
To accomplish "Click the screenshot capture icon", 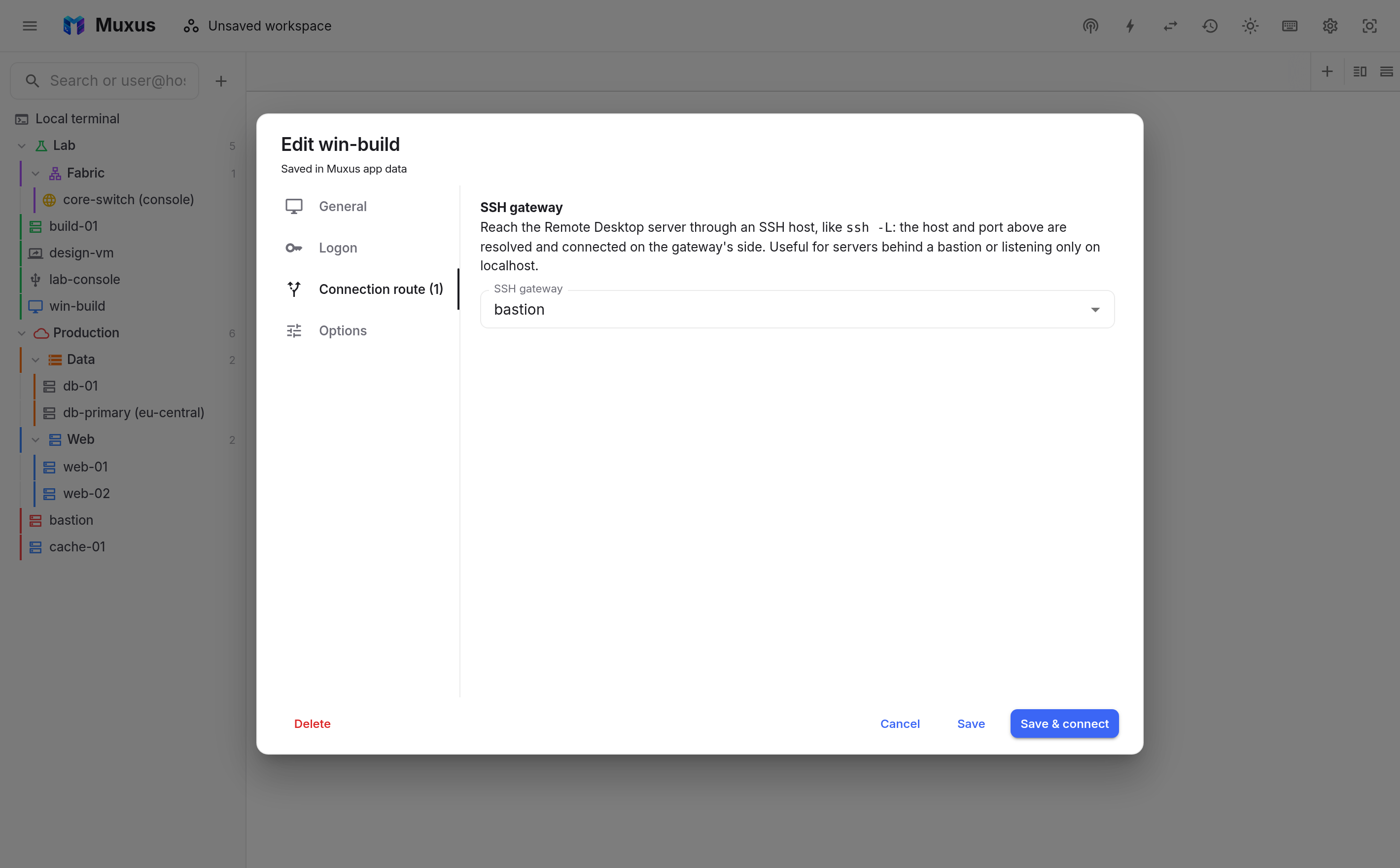I will [x=1369, y=26].
